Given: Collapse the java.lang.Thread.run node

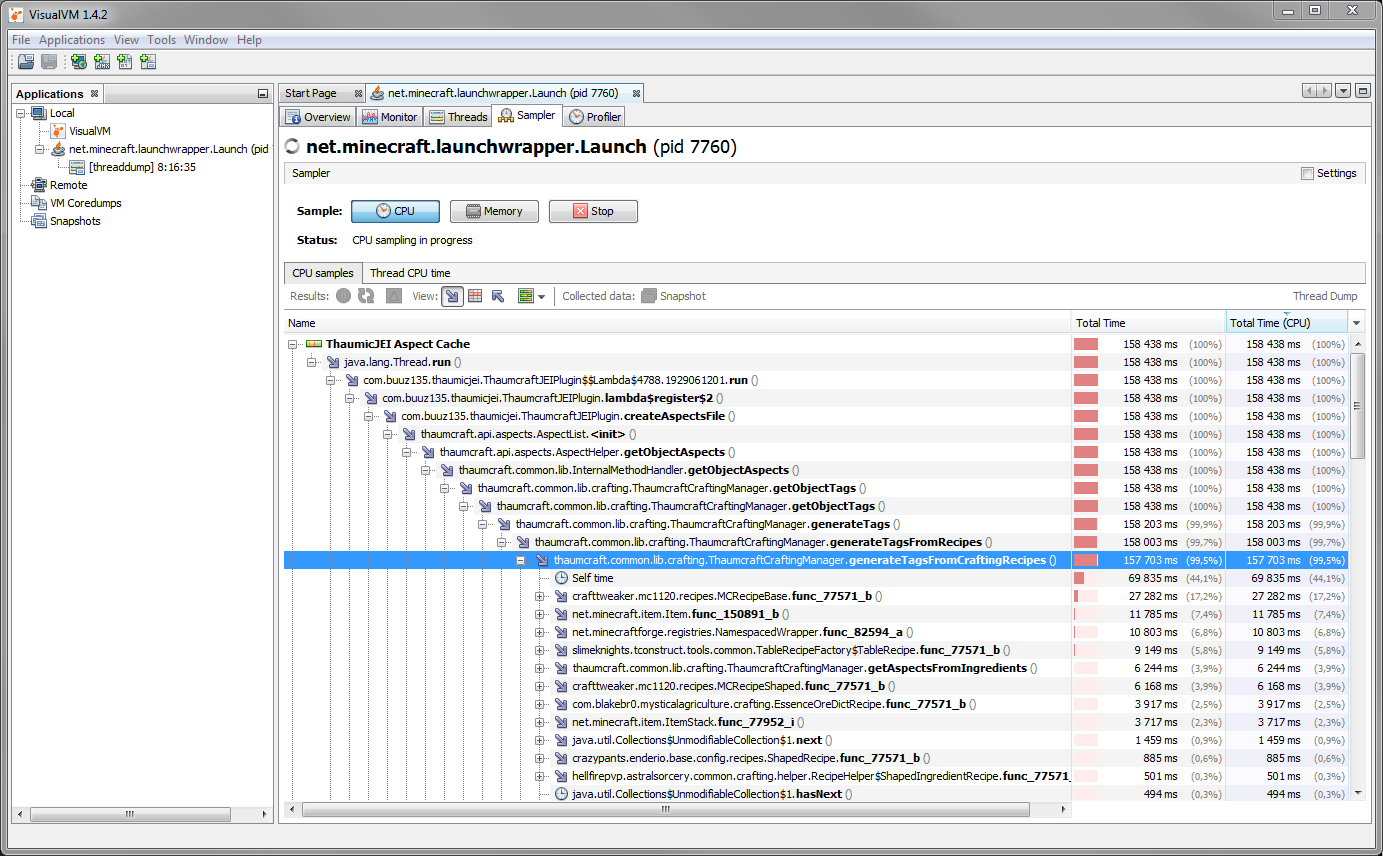Looking at the screenshot, I should (x=312, y=362).
